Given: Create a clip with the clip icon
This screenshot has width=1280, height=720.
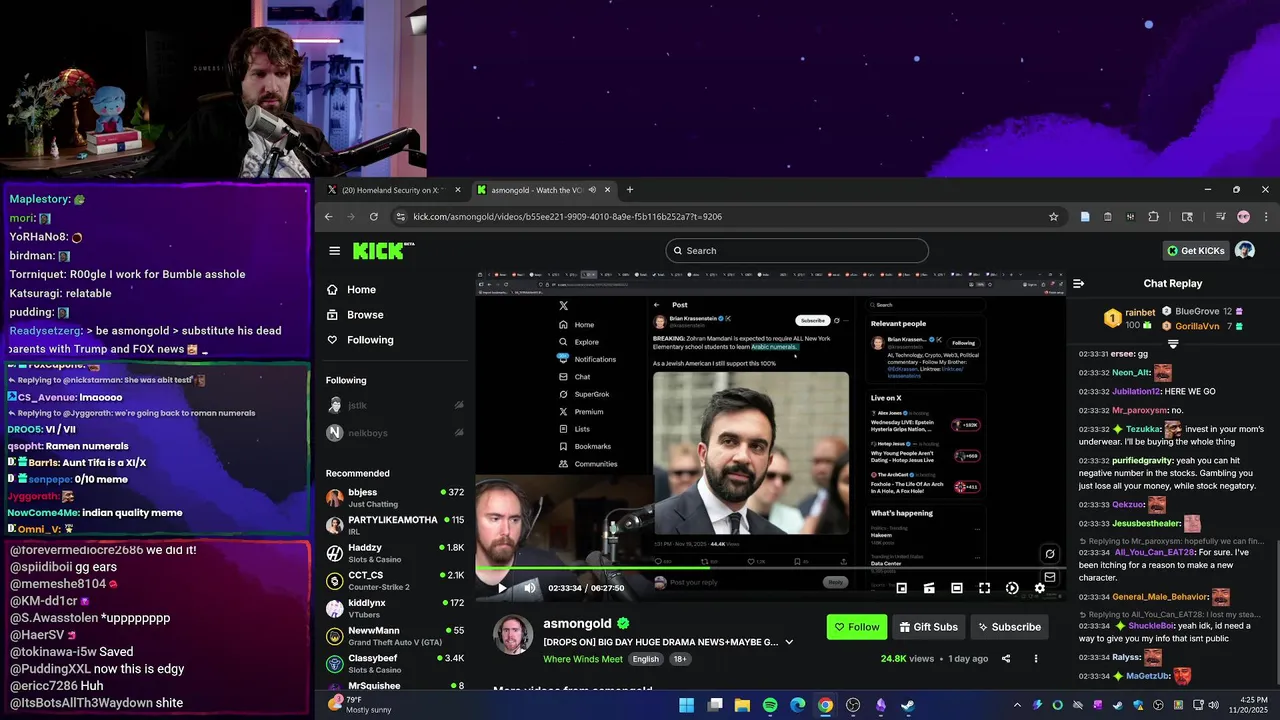Looking at the screenshot, I should pyautogui.click(x=929, y=588).
